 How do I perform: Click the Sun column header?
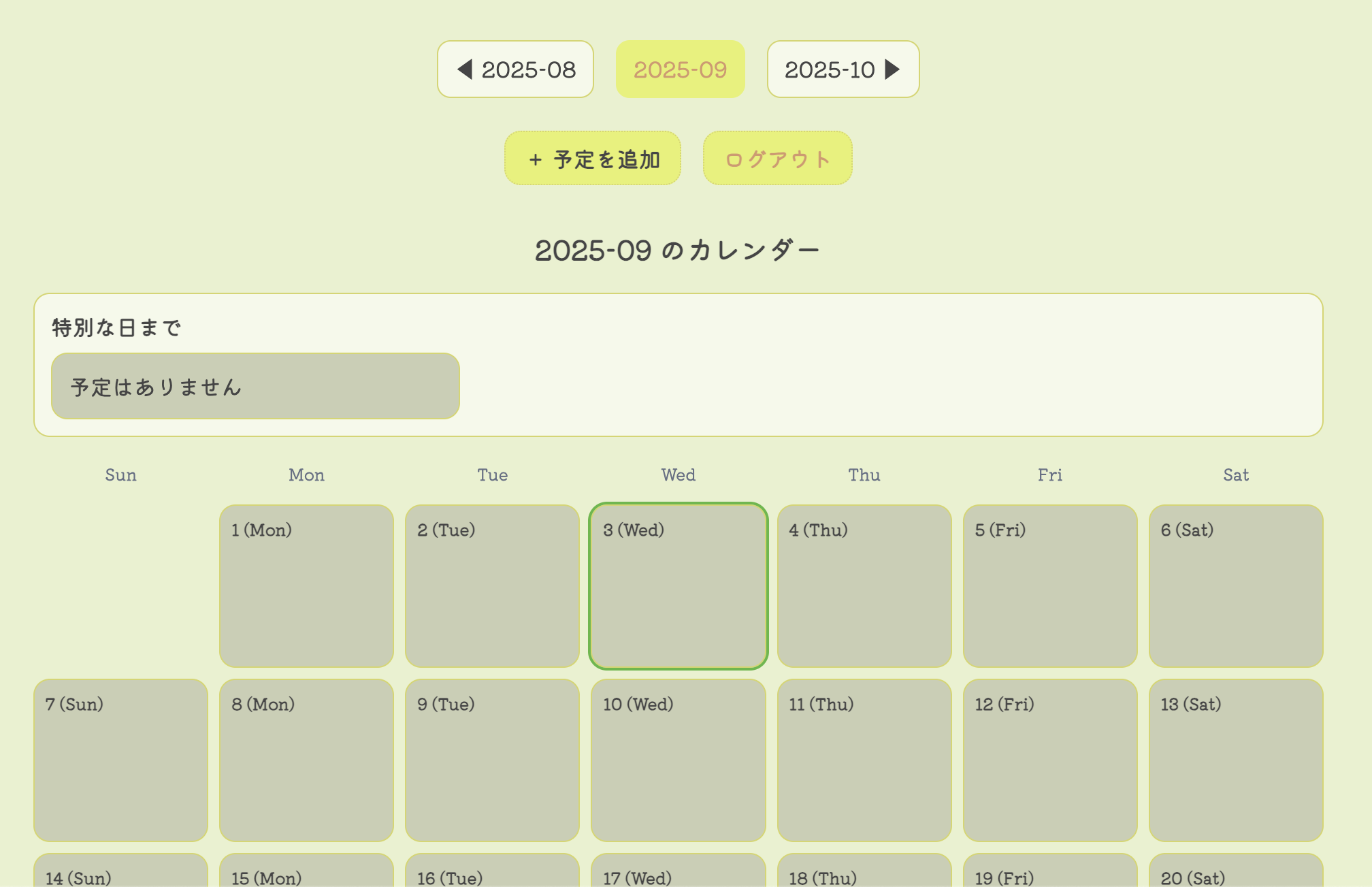click(120, 474)
